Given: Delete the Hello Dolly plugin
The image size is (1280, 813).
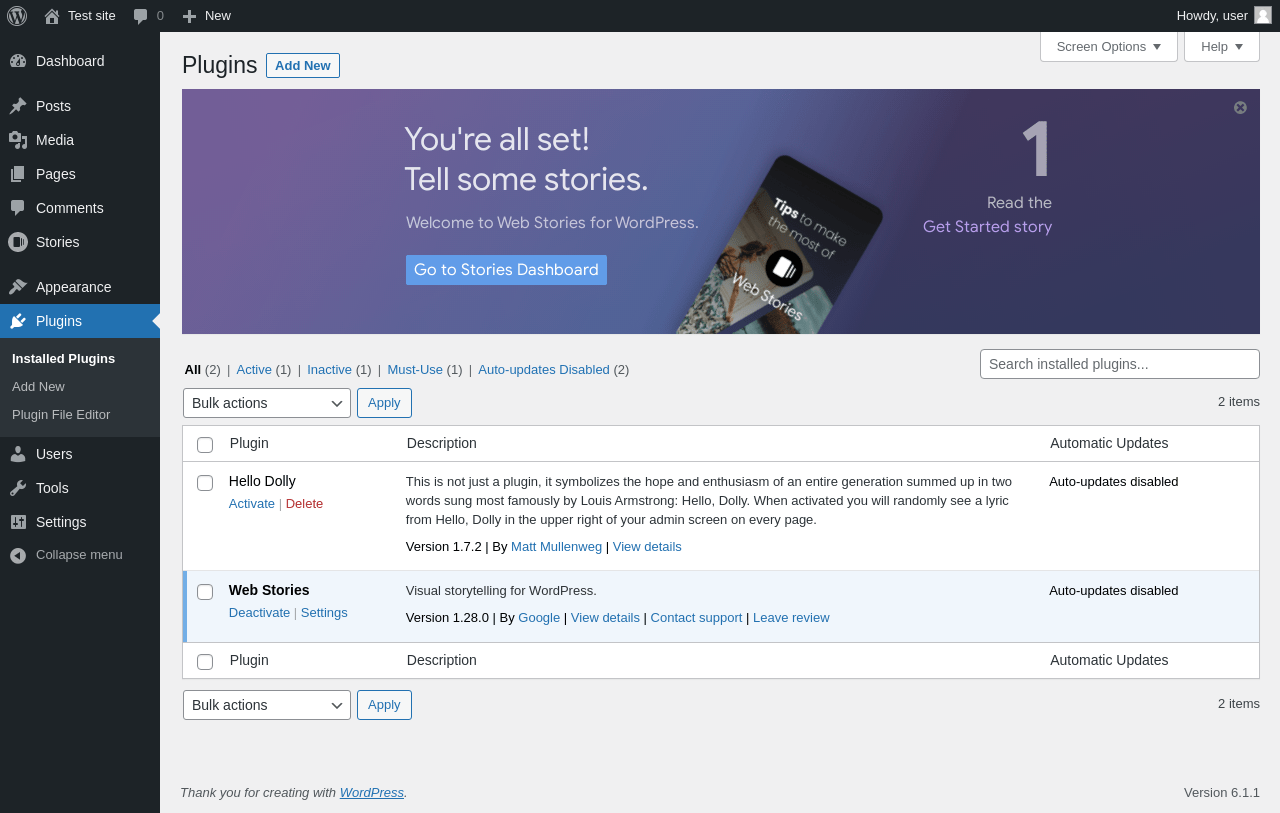Looking at the screenshot, I should pyautogui.click(x=304, y=504).
